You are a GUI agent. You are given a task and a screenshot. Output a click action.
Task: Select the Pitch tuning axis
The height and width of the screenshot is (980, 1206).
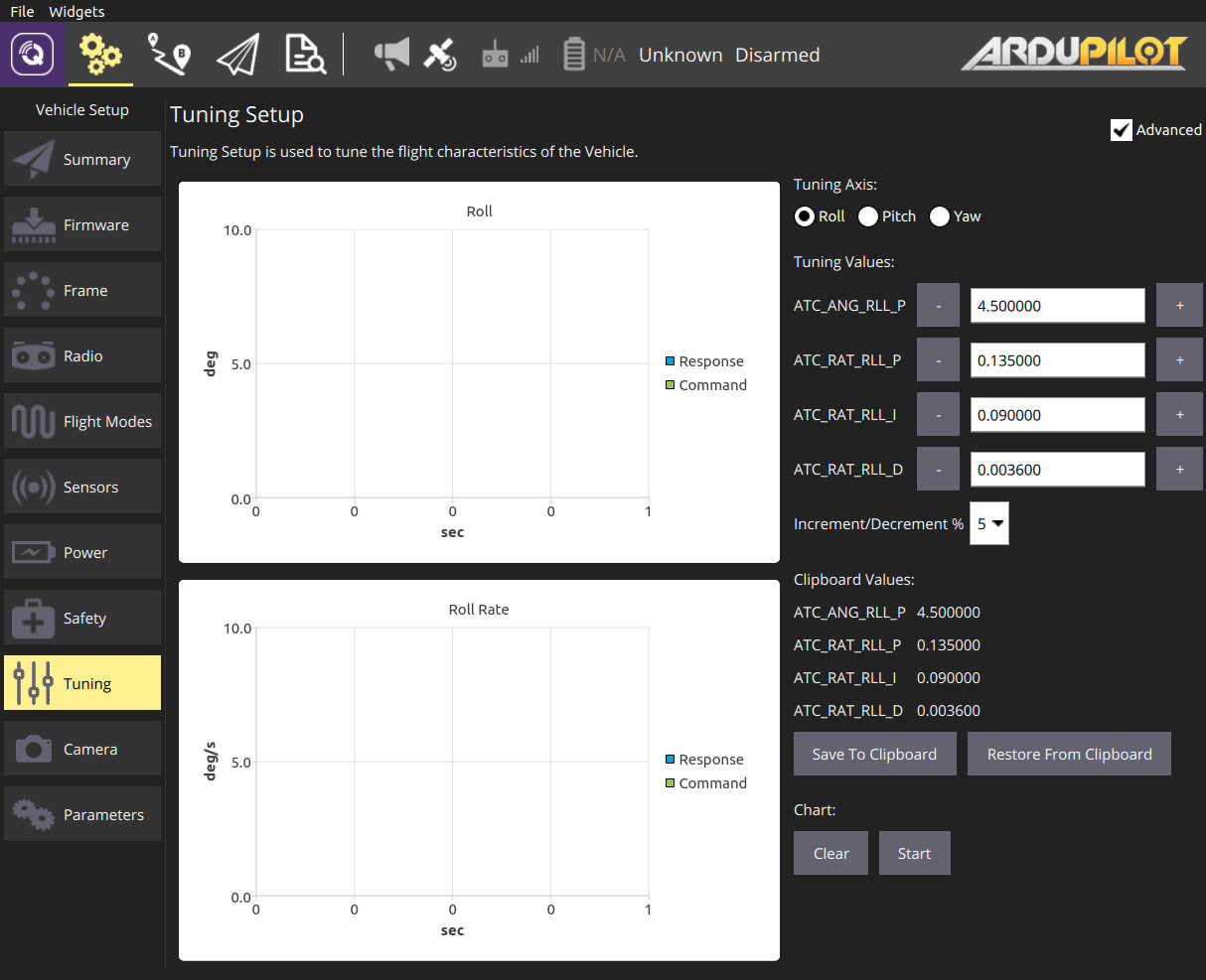pos(868,216)
